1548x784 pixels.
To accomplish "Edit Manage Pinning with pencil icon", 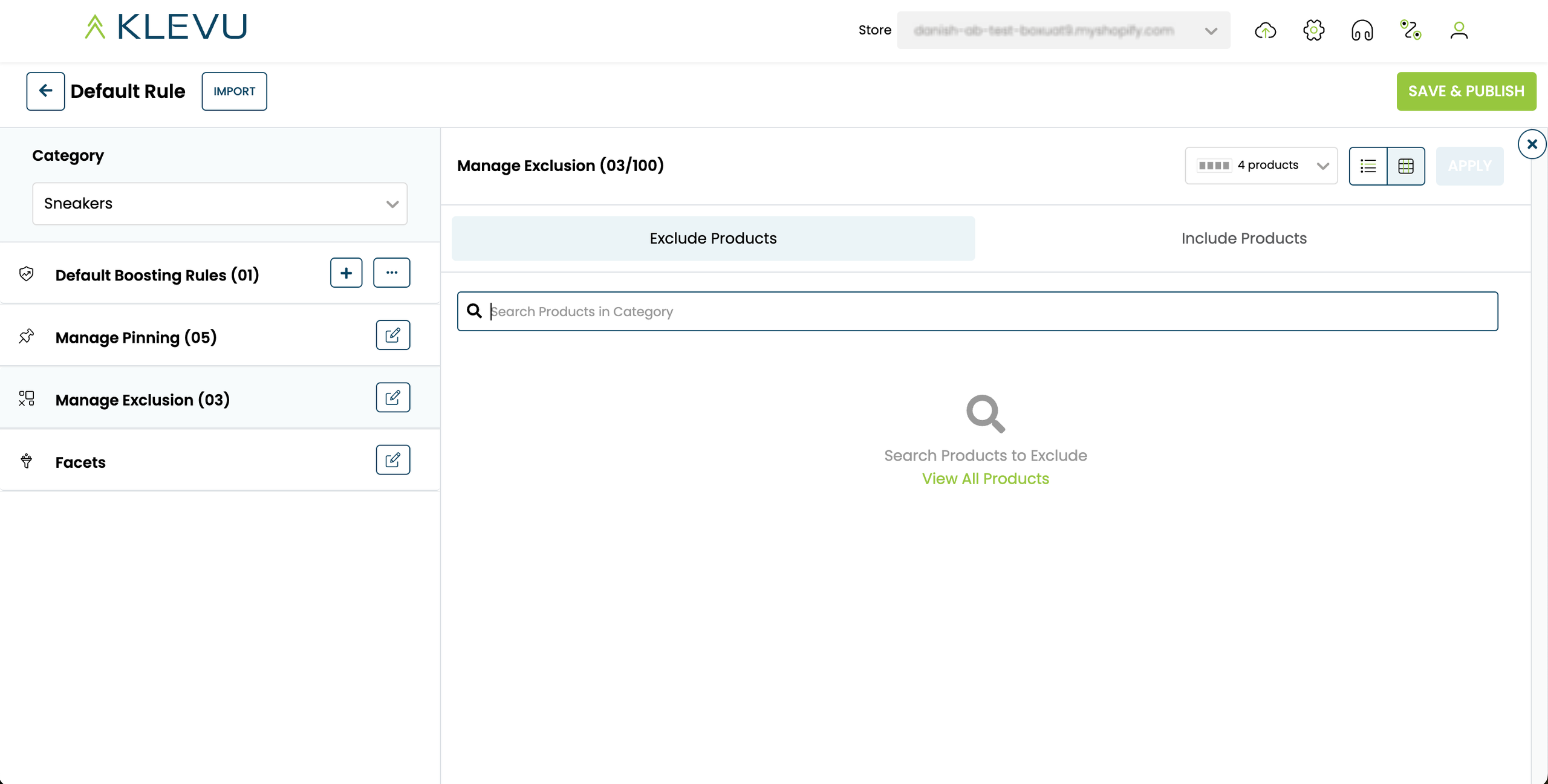I will coord(392,335).
